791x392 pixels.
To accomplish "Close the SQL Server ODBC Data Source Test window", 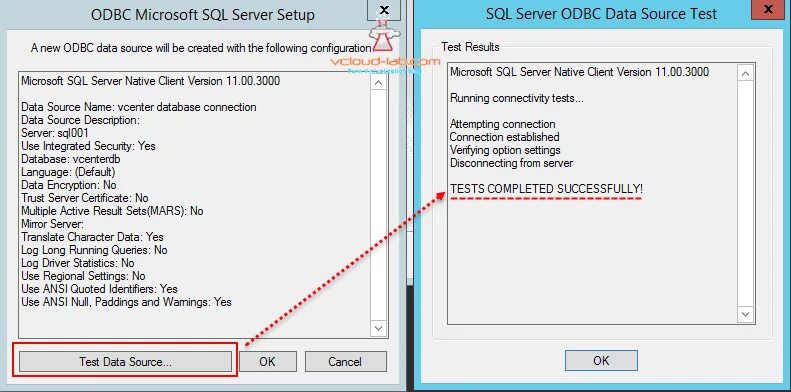I will tap(768, 9).
